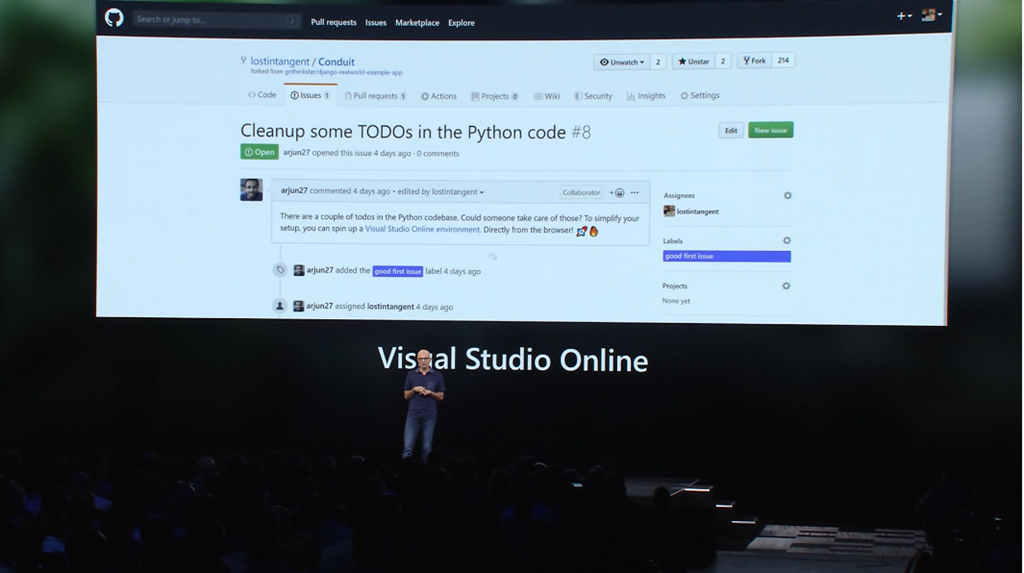
Task: Open the Projects gear settings in sidebar
Action: (x=786, y=286)
